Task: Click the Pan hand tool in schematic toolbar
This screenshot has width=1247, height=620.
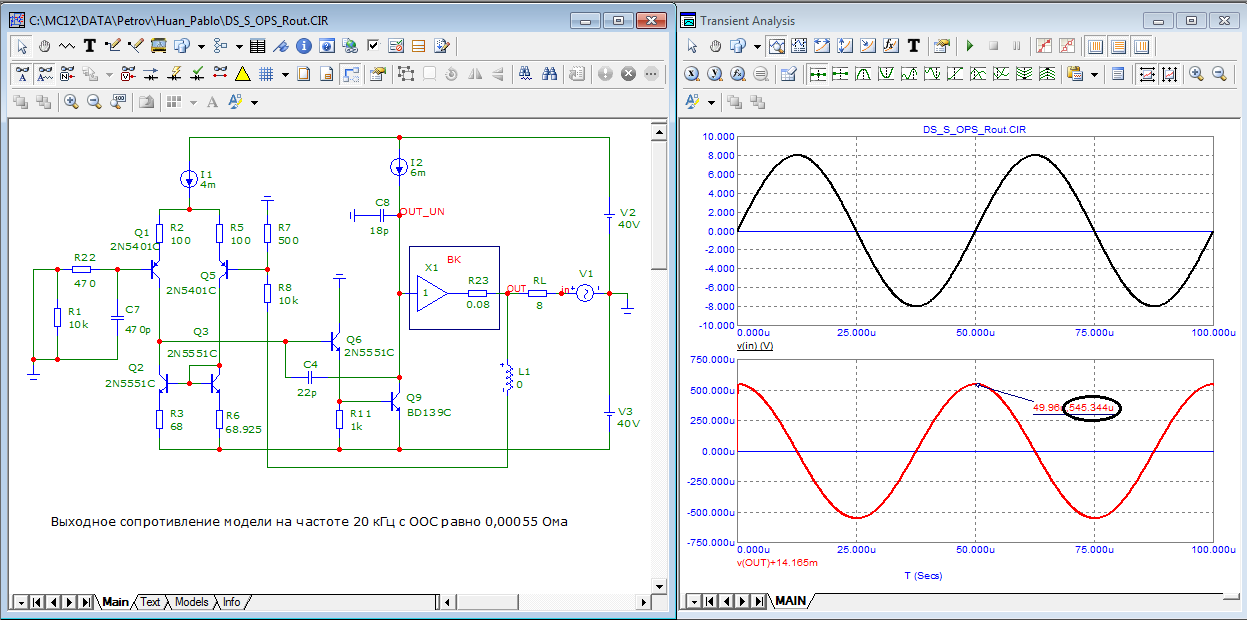Action: click(x=45, y=46)
